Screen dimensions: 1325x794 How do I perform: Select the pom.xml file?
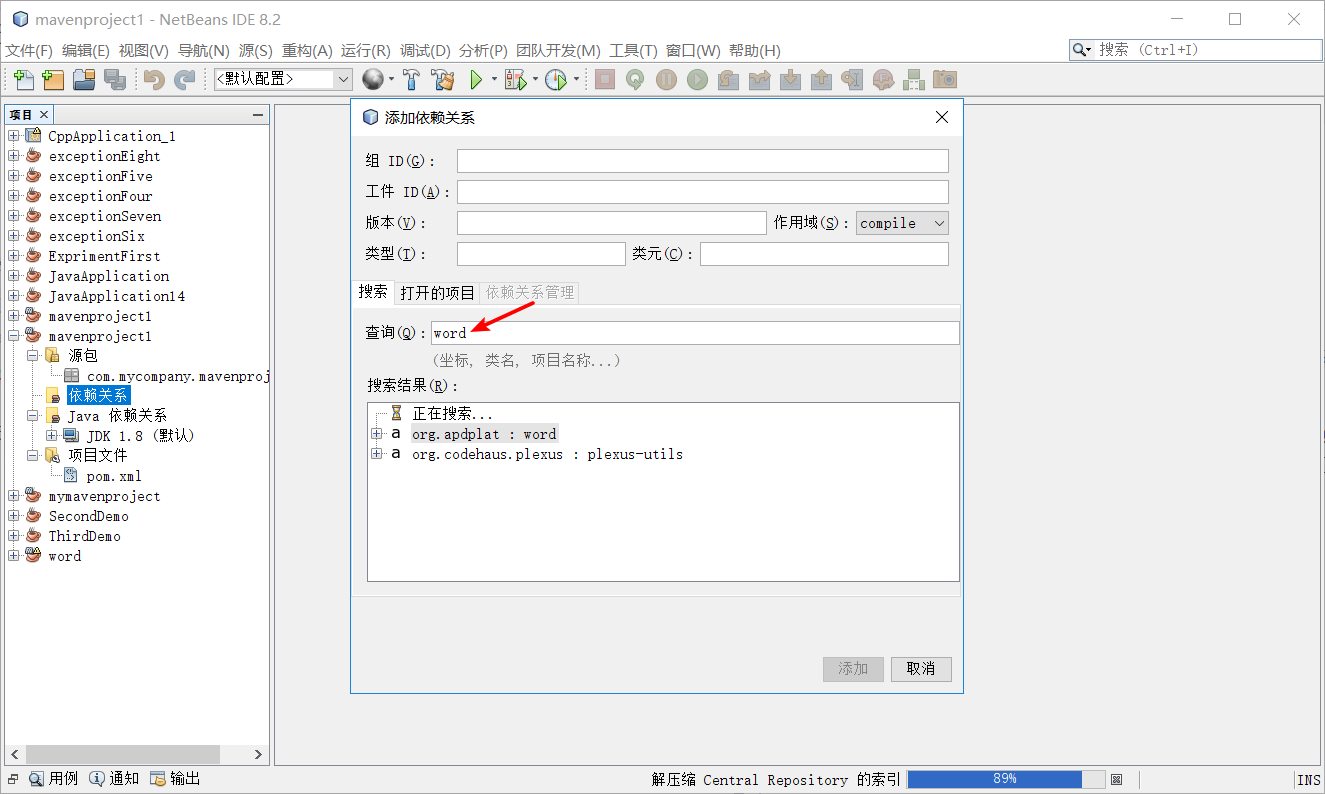click(114, 476)
